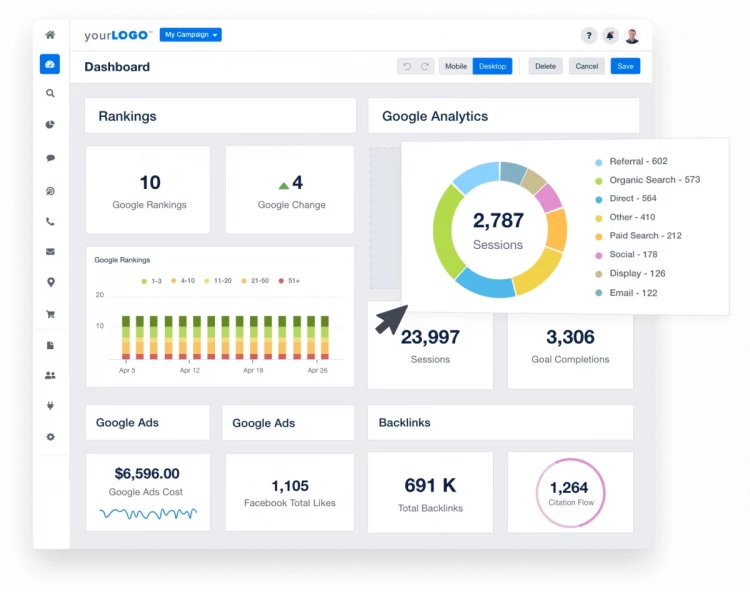750x592 pixels.
Task: Select the Dashboard gauge sidebar icon
Action: point(50,64)
